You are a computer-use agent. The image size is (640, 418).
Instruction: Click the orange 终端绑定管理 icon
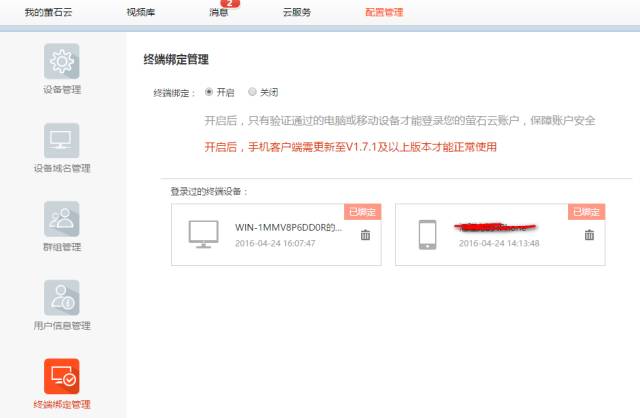point(62,375)
